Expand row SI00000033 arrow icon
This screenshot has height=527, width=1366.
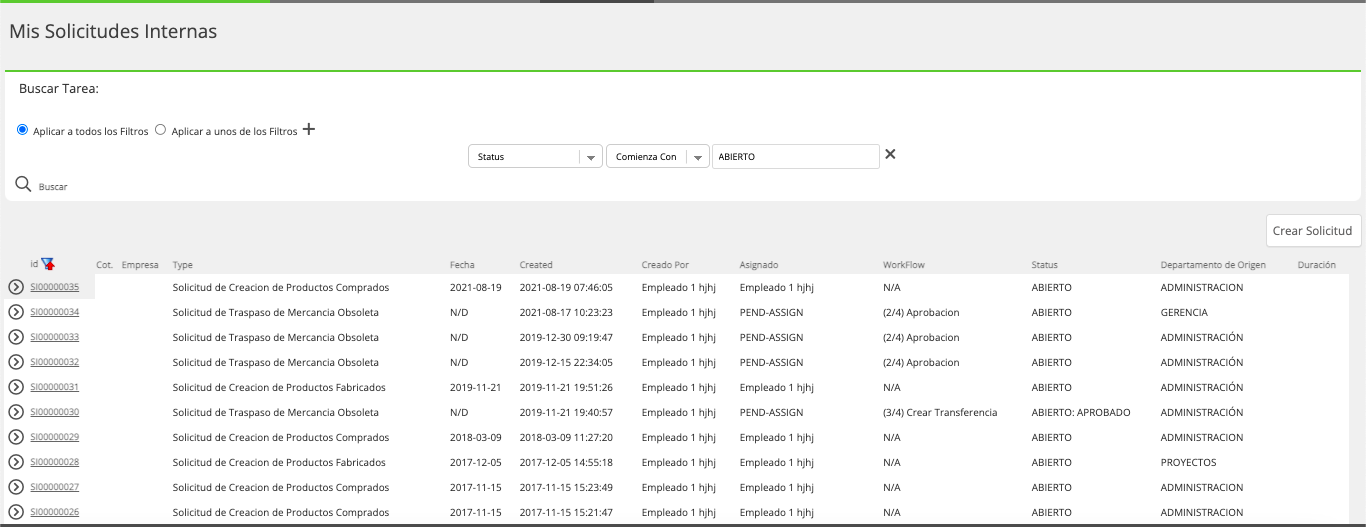point(16,337)
